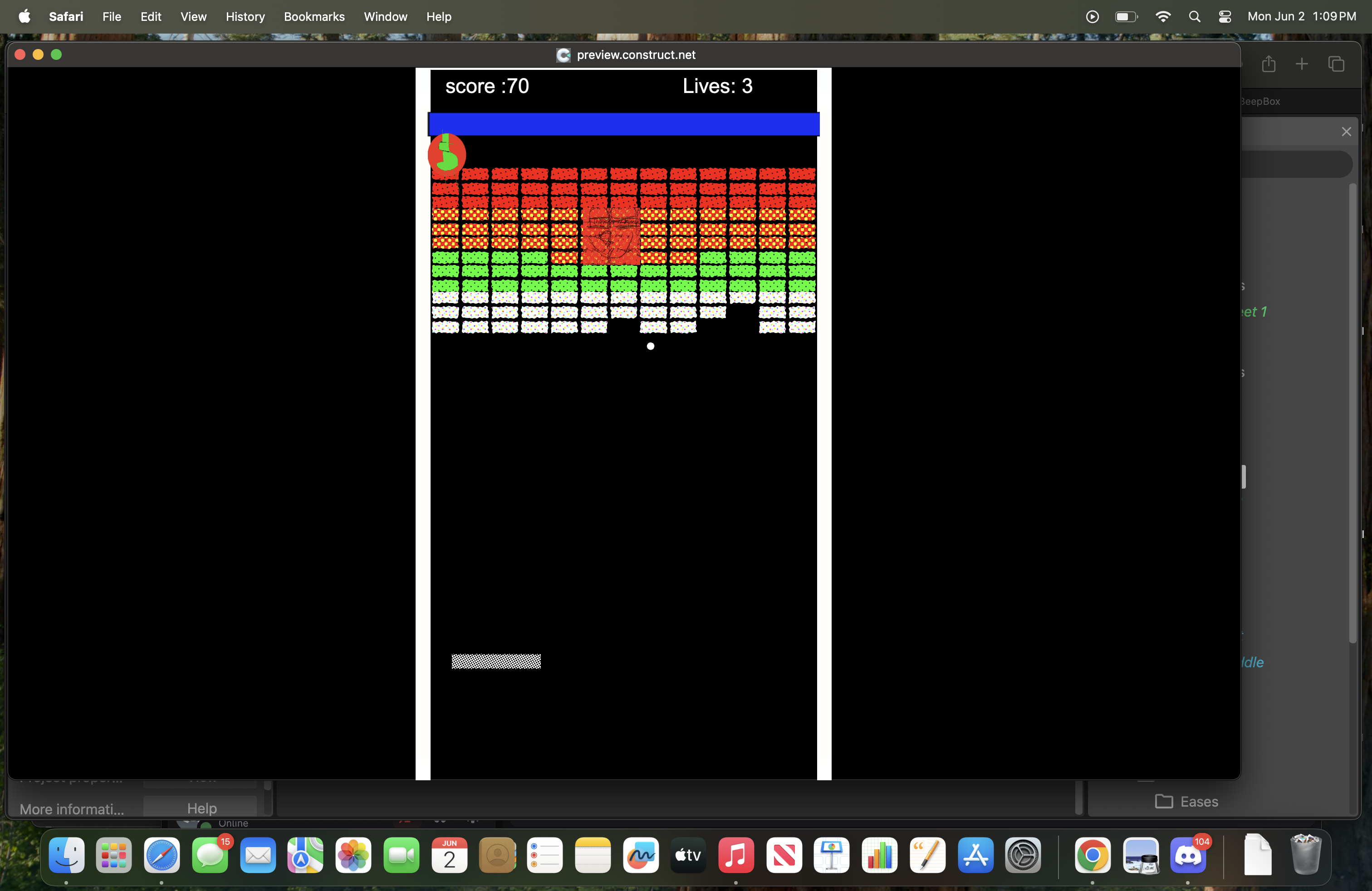Close the side panel with X
The width and height of the screenshot is (1372, 891).
(x=1346, y=132)
